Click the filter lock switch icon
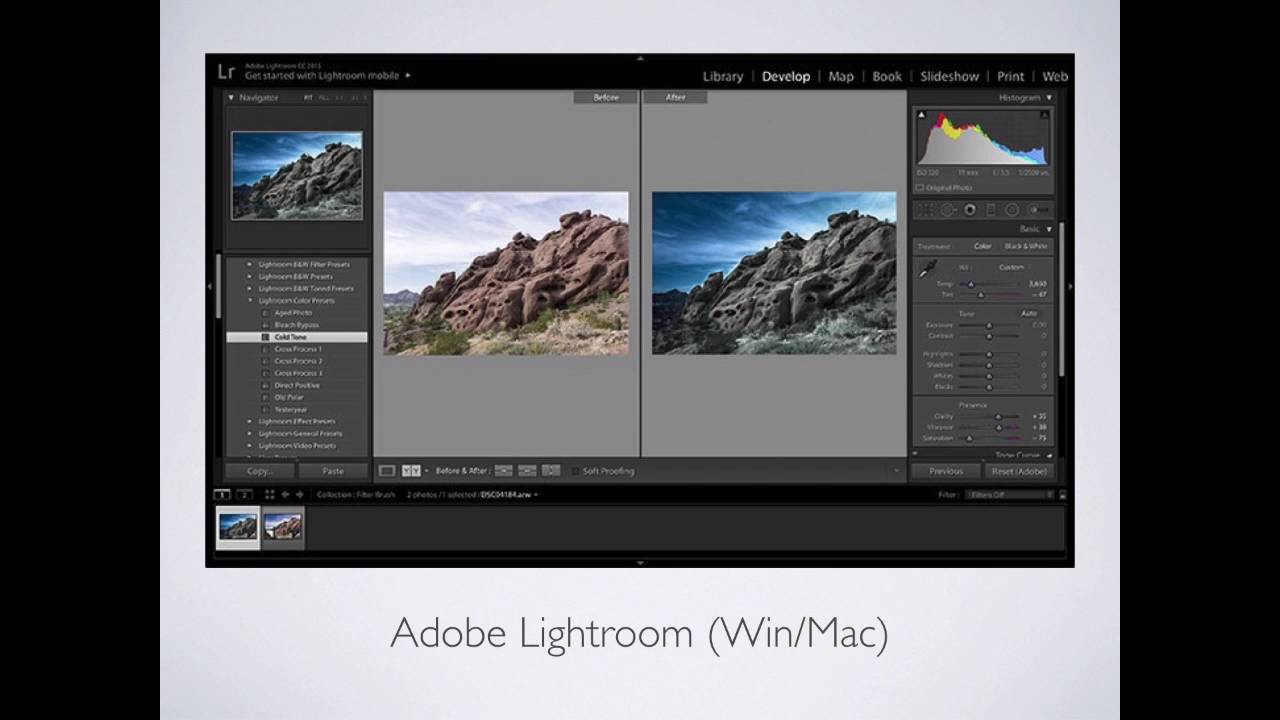Screen dimensions: 1280x720 [x=1063, y=494]
